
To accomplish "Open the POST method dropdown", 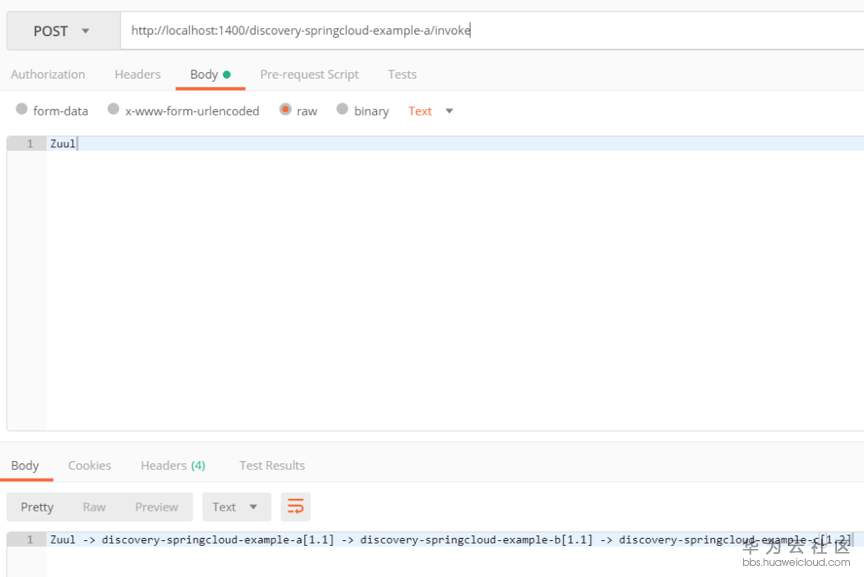I will 62,30.
